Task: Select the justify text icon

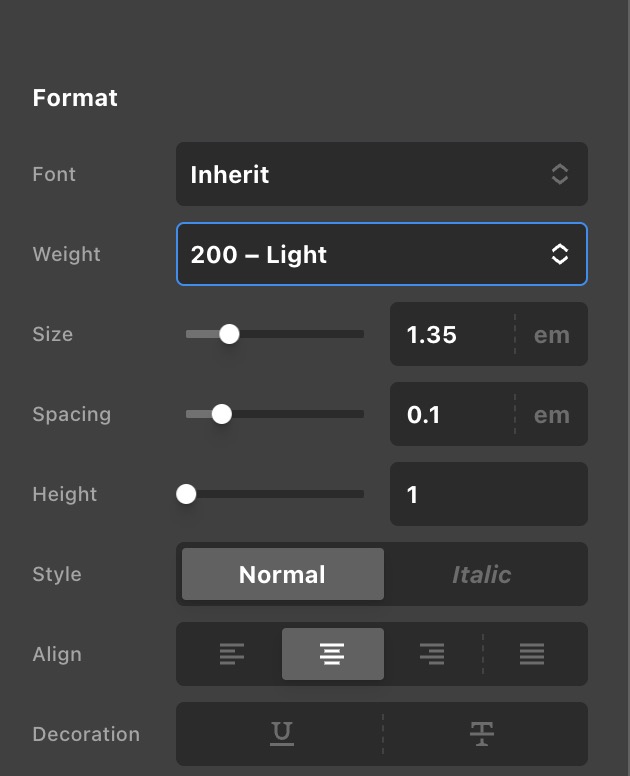Action: (x=532, y=655)
